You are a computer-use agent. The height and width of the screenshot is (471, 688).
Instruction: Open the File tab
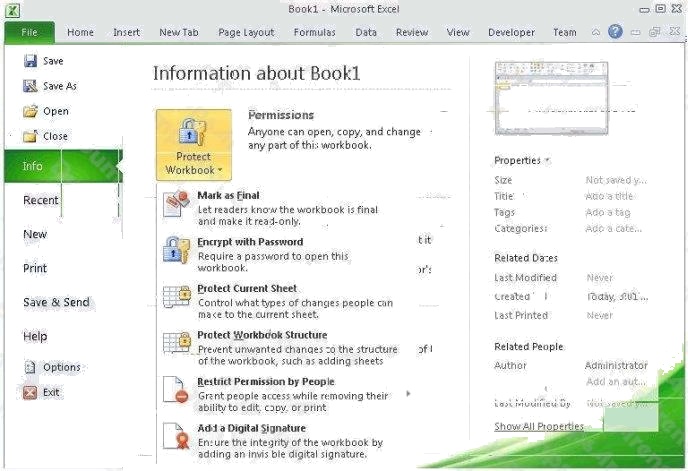29,32
